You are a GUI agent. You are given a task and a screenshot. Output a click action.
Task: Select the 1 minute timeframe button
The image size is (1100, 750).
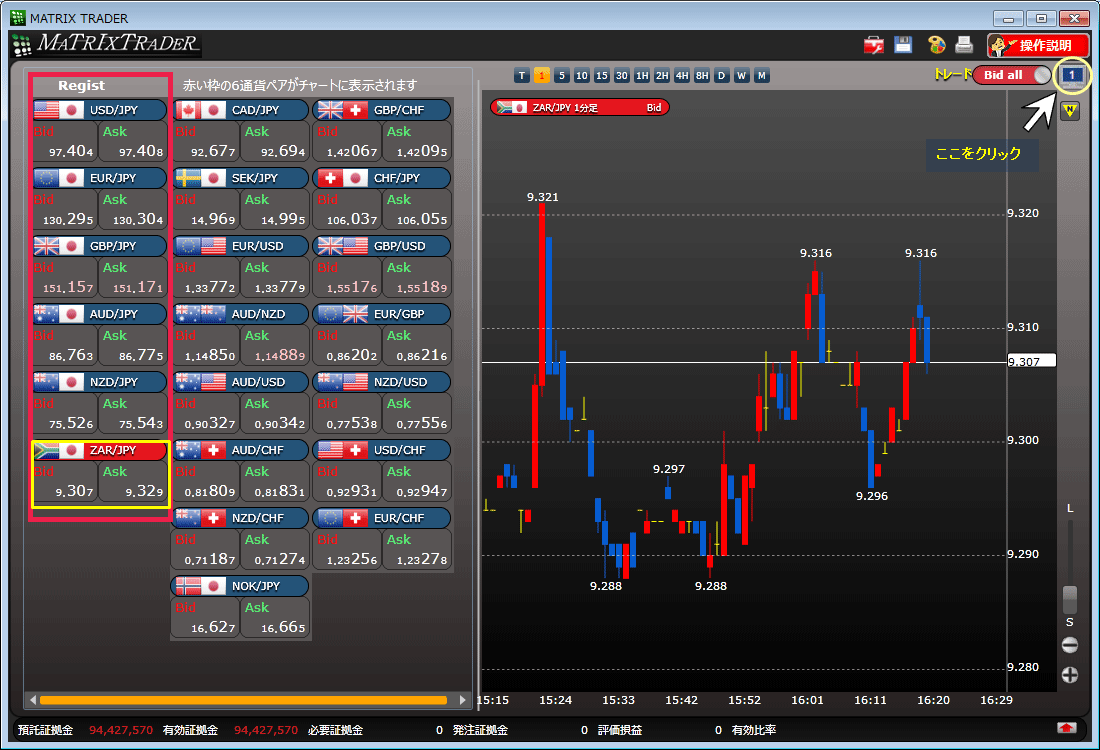pyautogui.click(x=542, y=76)
